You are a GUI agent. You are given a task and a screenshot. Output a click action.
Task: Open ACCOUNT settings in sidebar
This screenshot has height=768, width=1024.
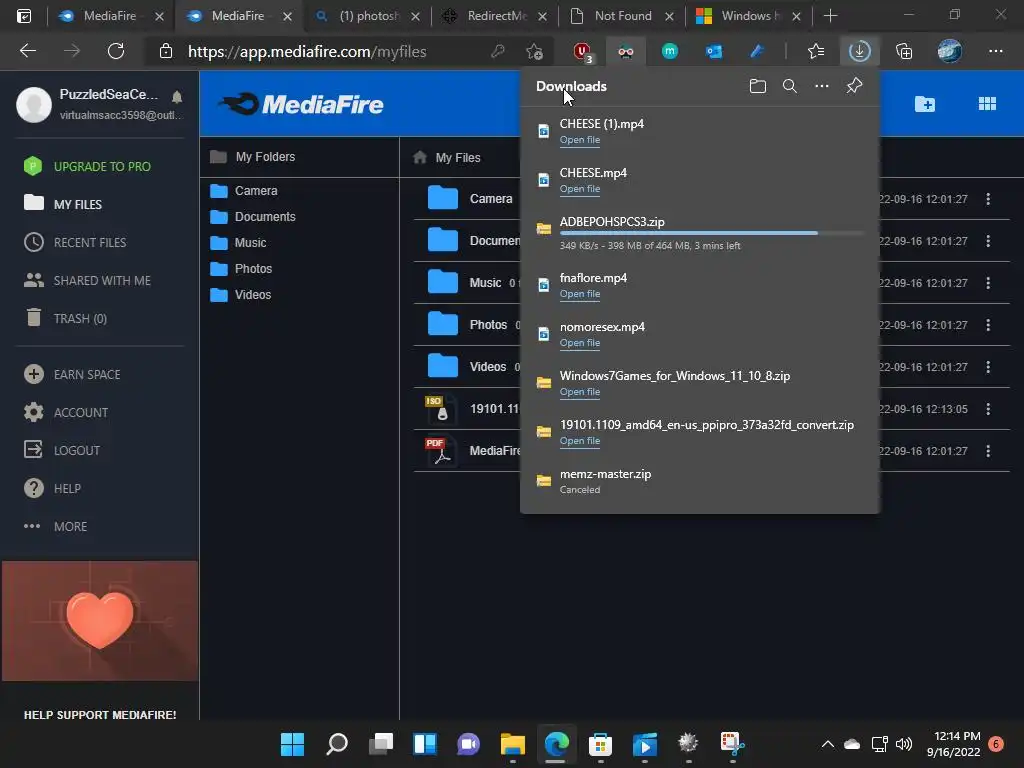click(66, 412)
